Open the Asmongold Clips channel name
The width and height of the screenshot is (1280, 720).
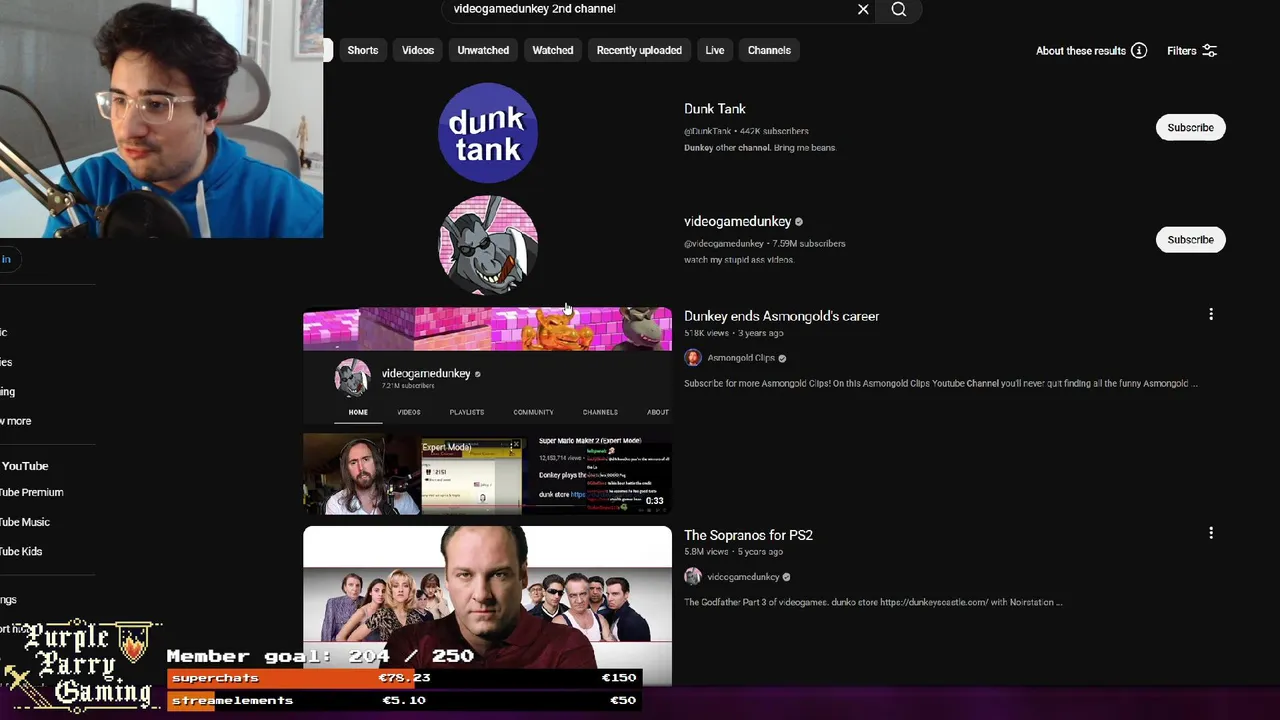(x=741, y=358)
